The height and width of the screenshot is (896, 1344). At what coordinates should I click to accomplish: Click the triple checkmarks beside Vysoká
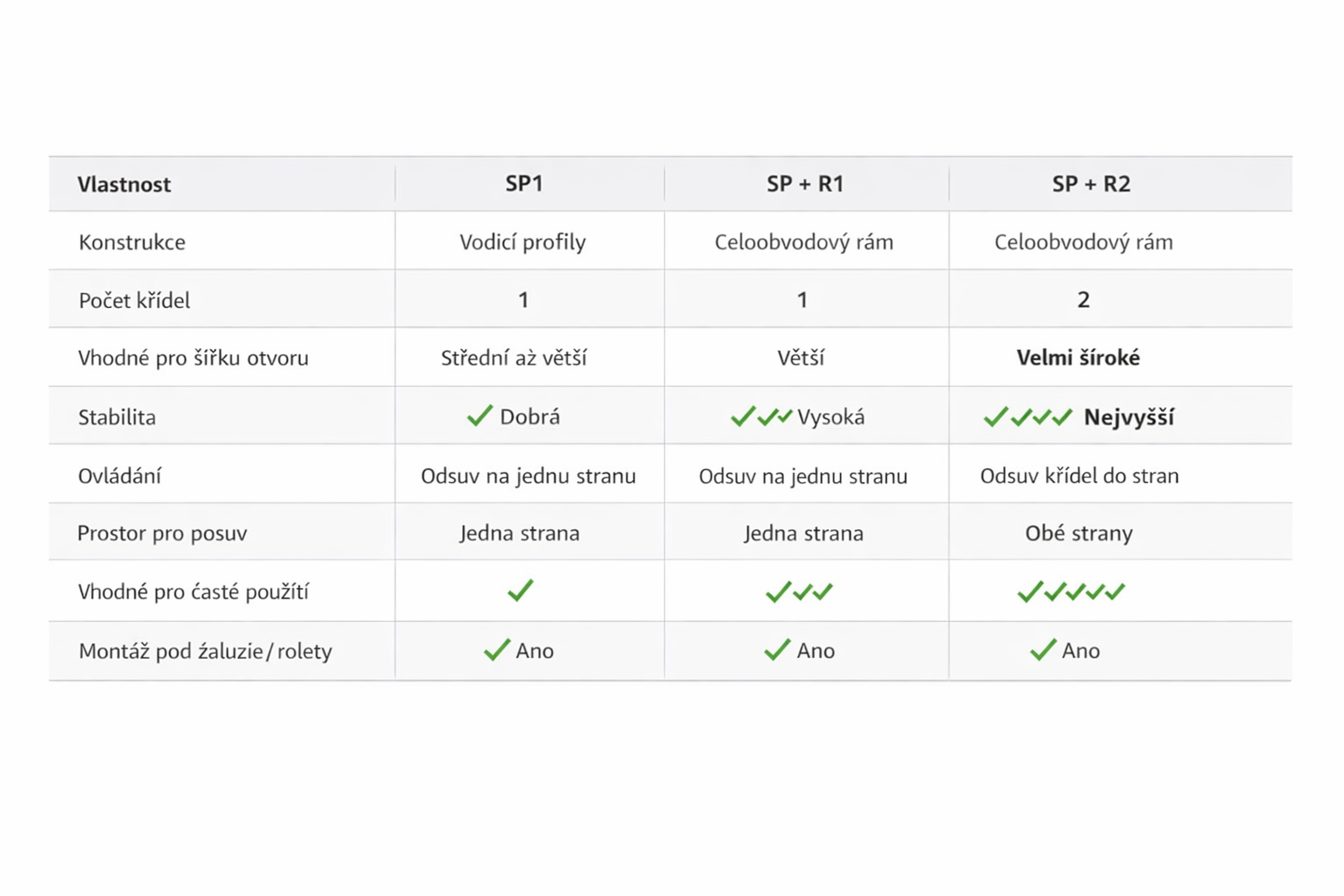(760, 416)
